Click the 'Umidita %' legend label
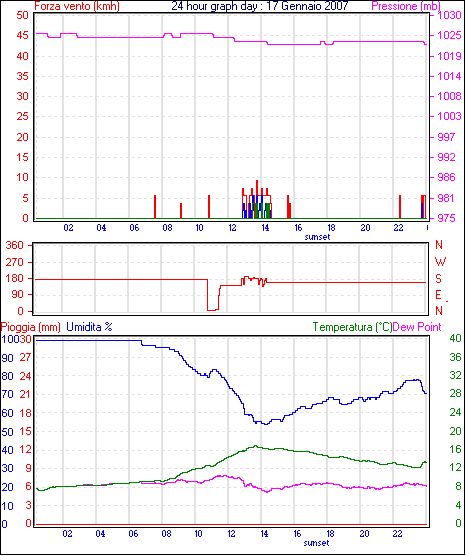 pos(89,327)
